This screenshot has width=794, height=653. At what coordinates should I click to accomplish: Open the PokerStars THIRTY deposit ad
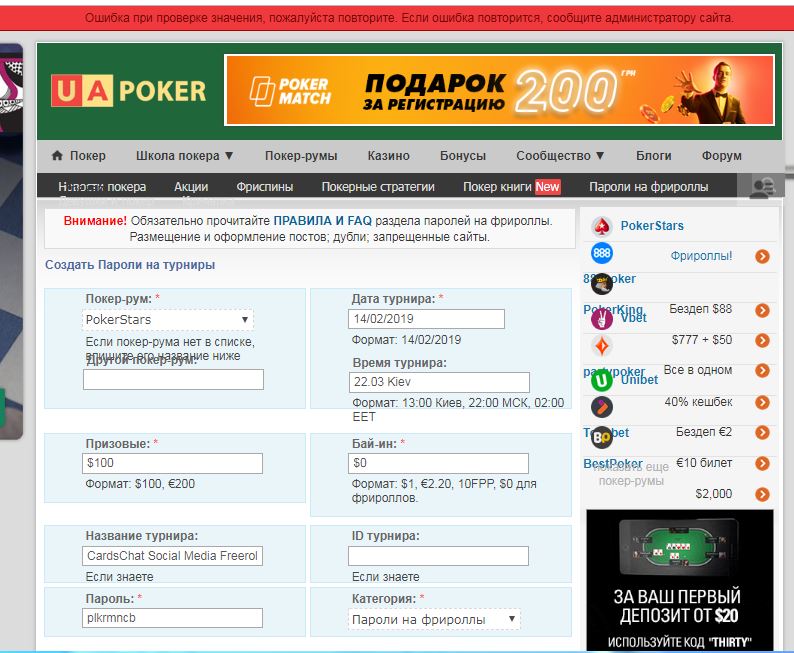click(x=680, y=581)
